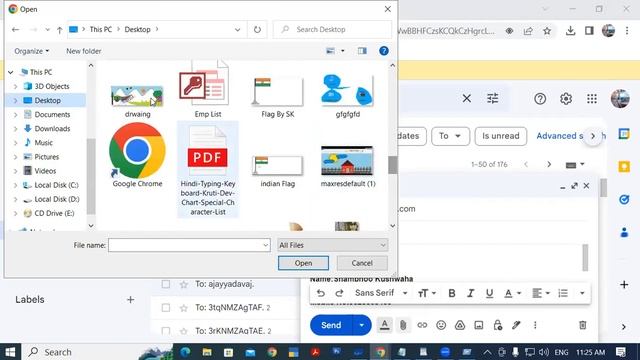Screen dimensions: 640x360
Task: Click New folder in the Open dialog
Action: 84,51
